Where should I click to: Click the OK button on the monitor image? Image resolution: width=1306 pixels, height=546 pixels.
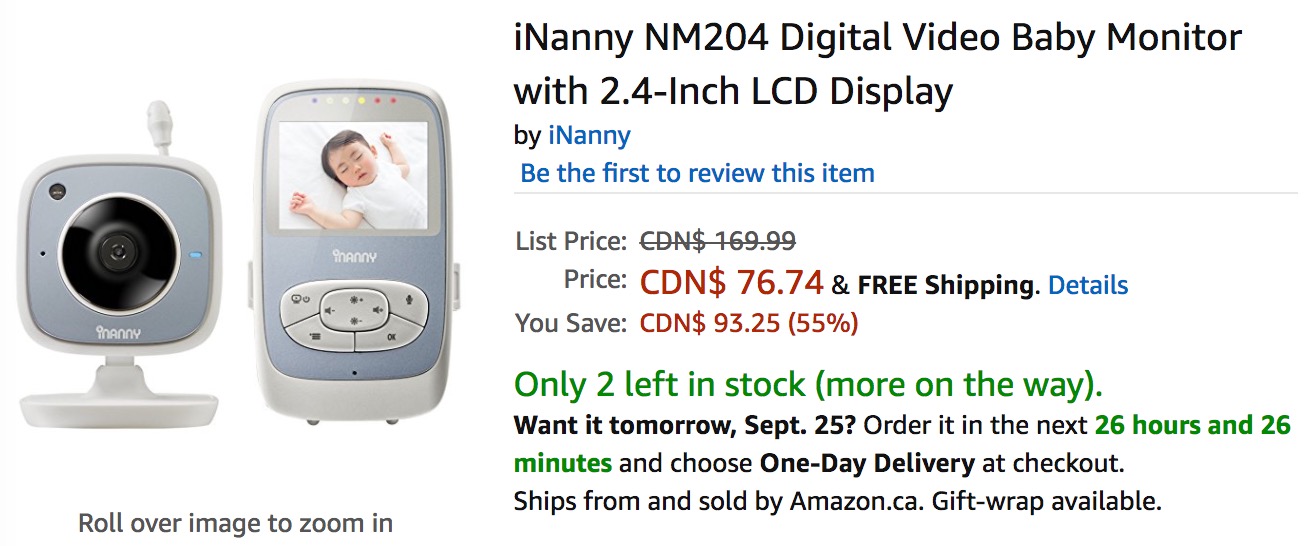391,337
